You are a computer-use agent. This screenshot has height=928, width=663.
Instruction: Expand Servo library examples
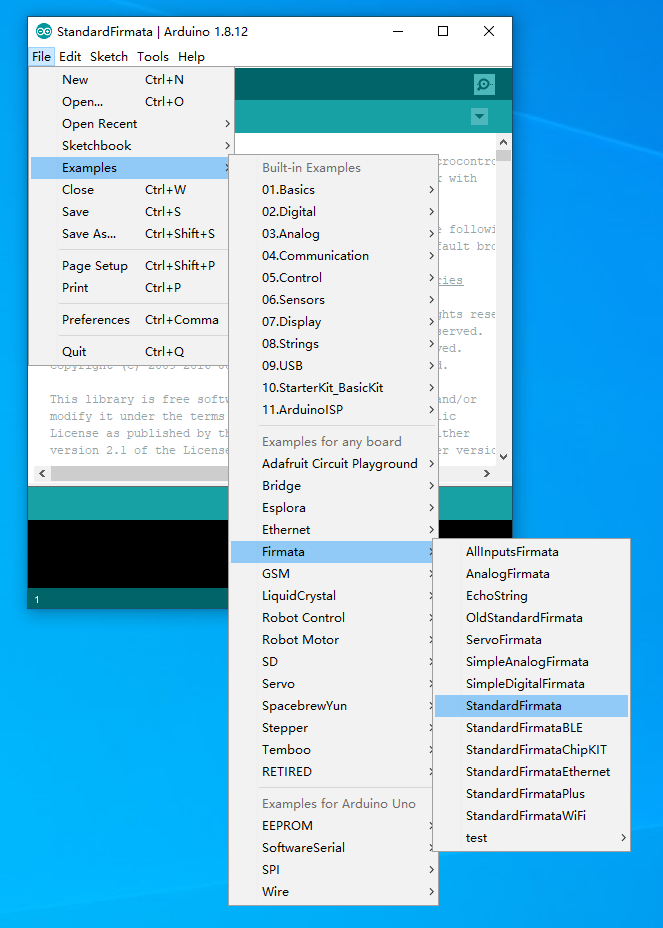pos(333,684)
